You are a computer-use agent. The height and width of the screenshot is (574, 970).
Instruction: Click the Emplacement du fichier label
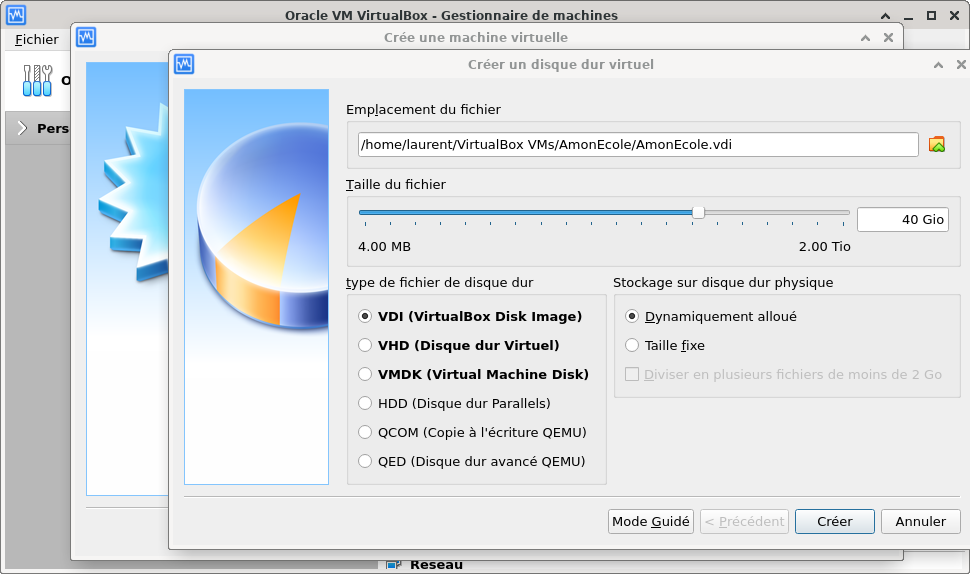423,109
